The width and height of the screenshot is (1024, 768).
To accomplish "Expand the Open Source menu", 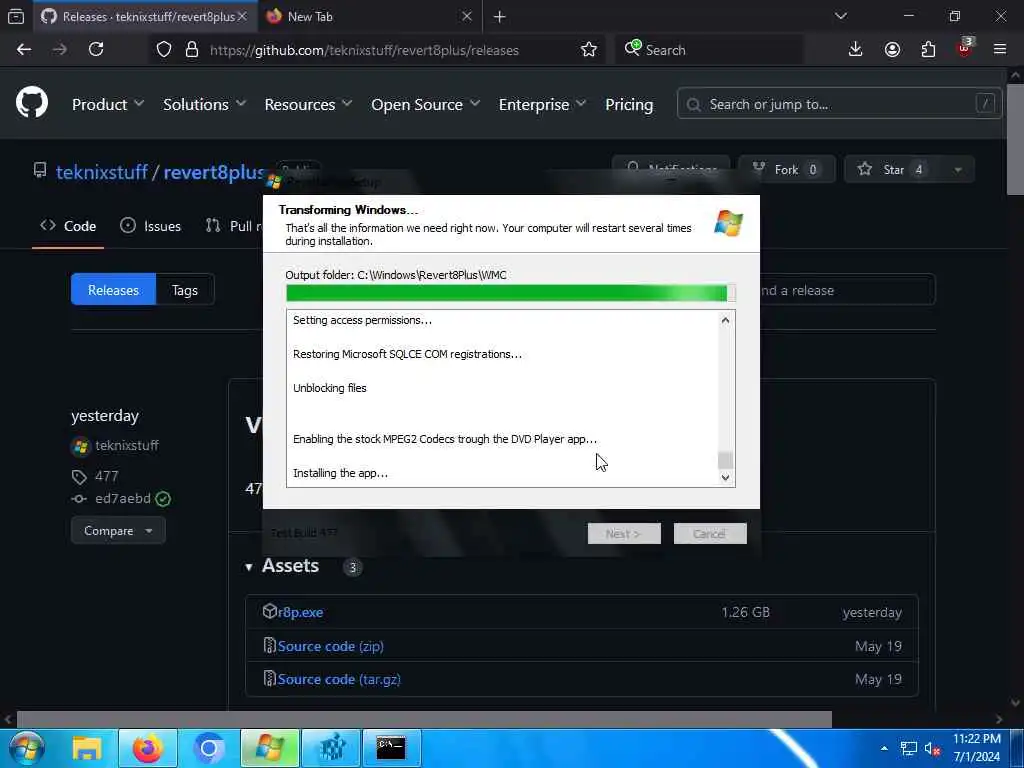I will click(426, 104).
